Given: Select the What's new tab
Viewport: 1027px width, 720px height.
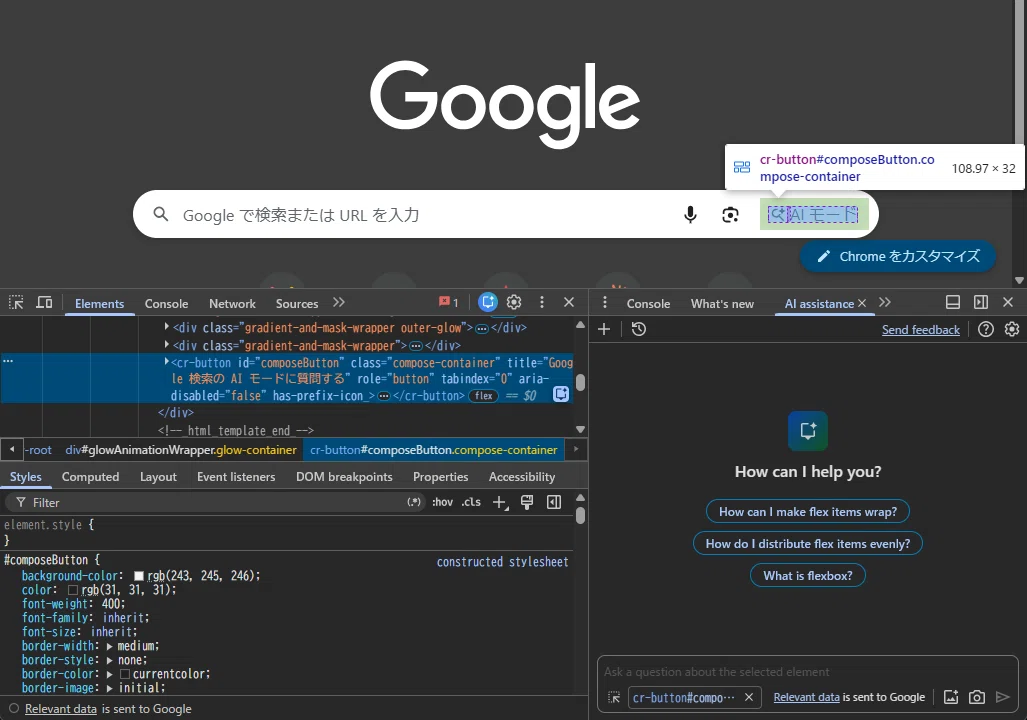Looking at the screenshot, I should point(722,303).
